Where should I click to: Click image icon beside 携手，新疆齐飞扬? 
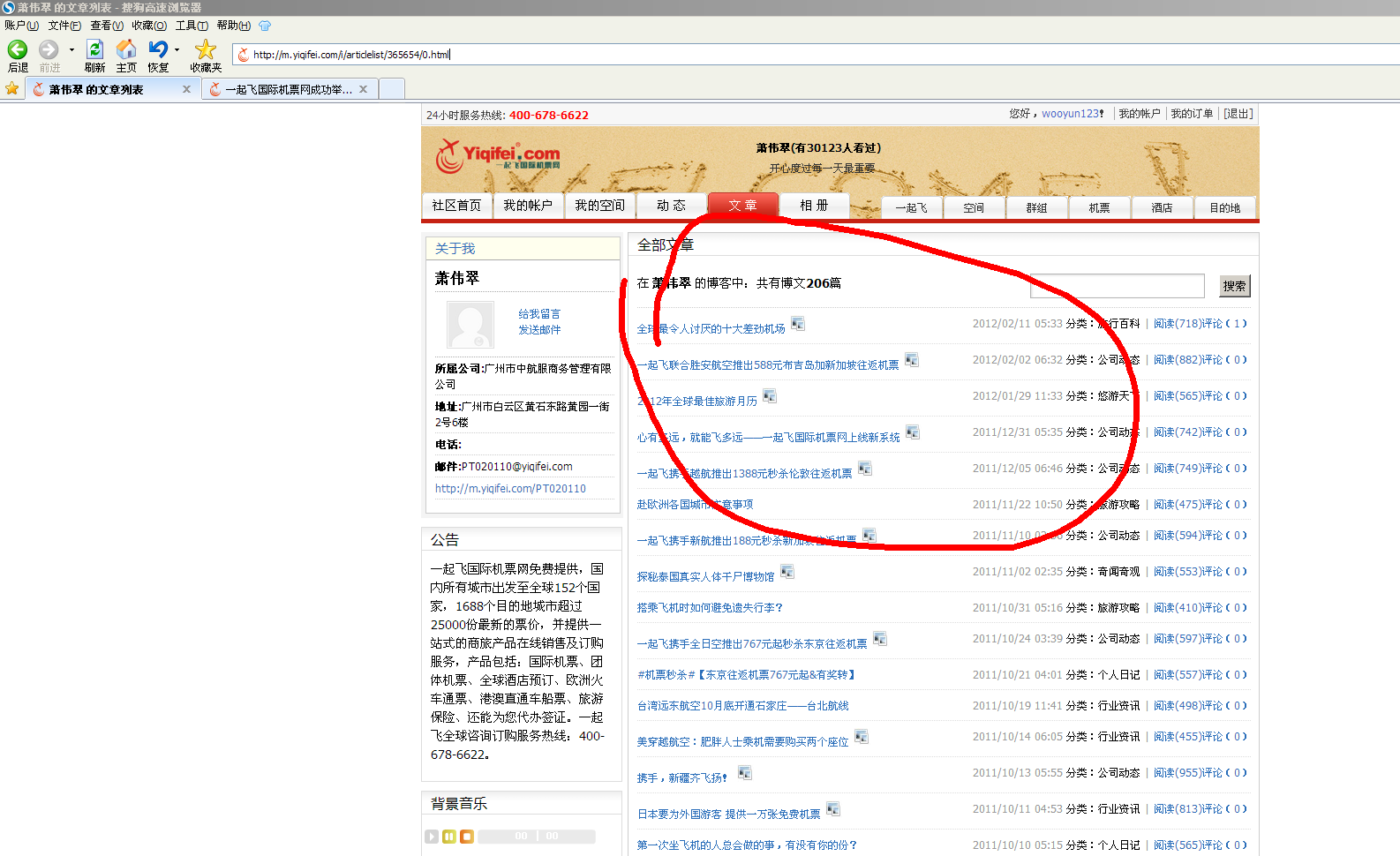tap(745, 773)
